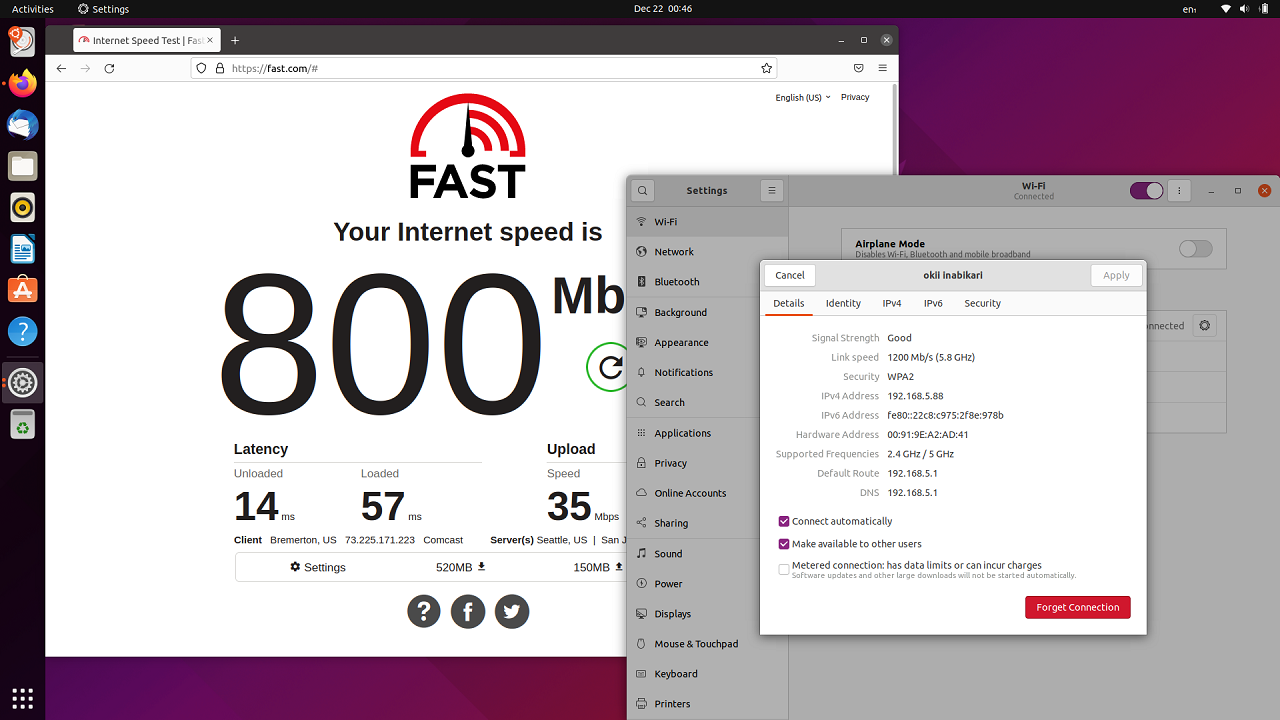Share results on Facebook icon
This screenshot has width=1280, height=720.
point(468,611)
